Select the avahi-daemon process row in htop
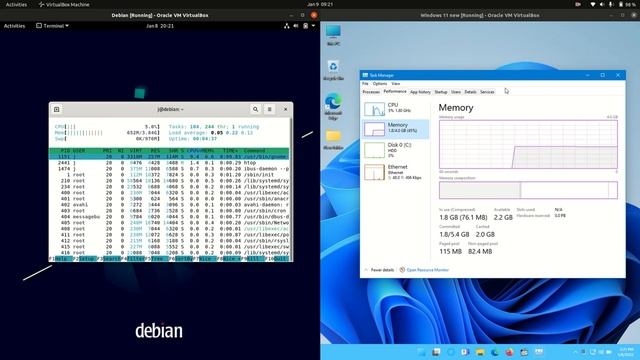The image size is (640, 360). (169, 204)
